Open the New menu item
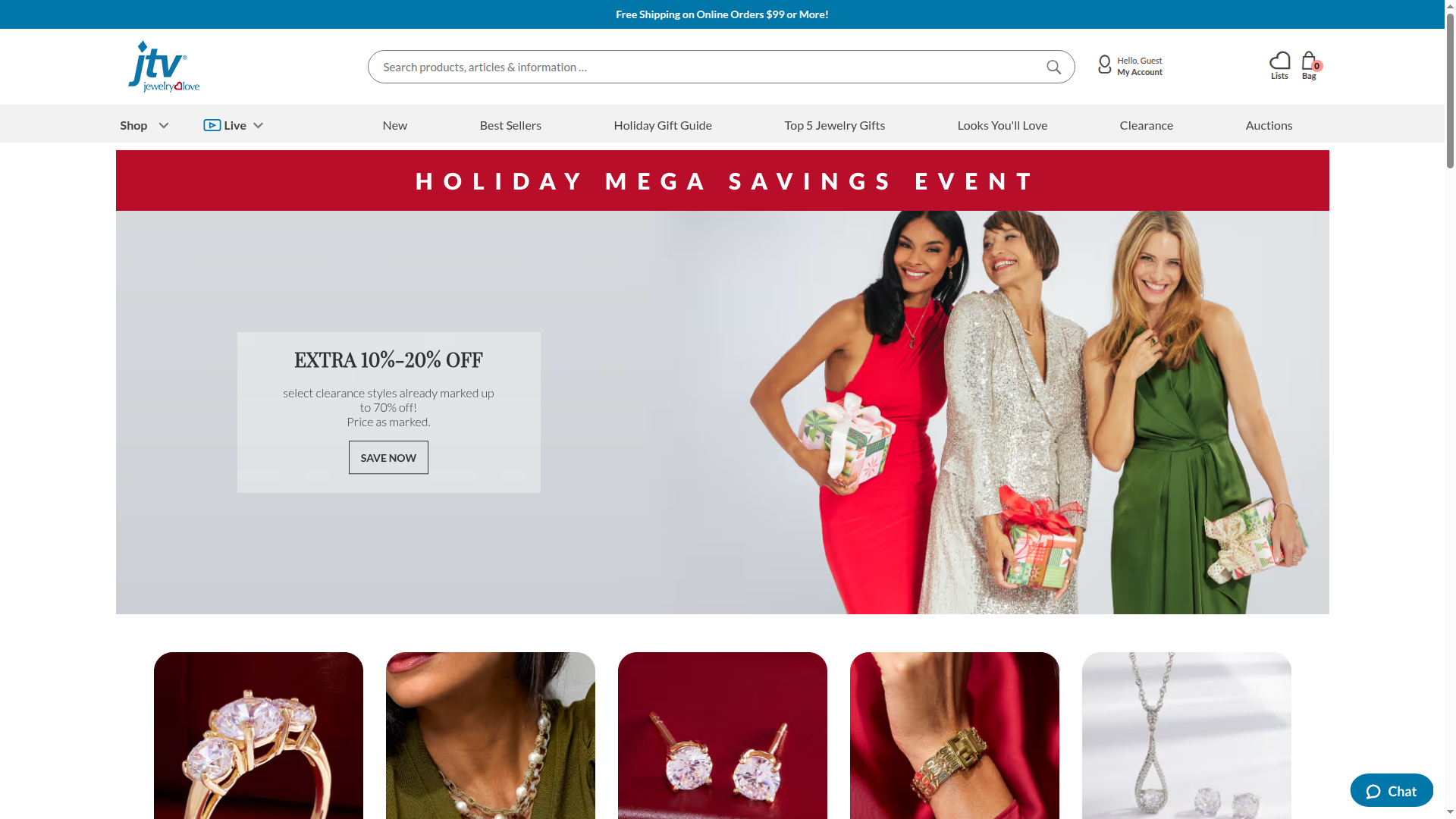Image resolution: width=1456 pixels, height=819 pixels. (394, 125)
